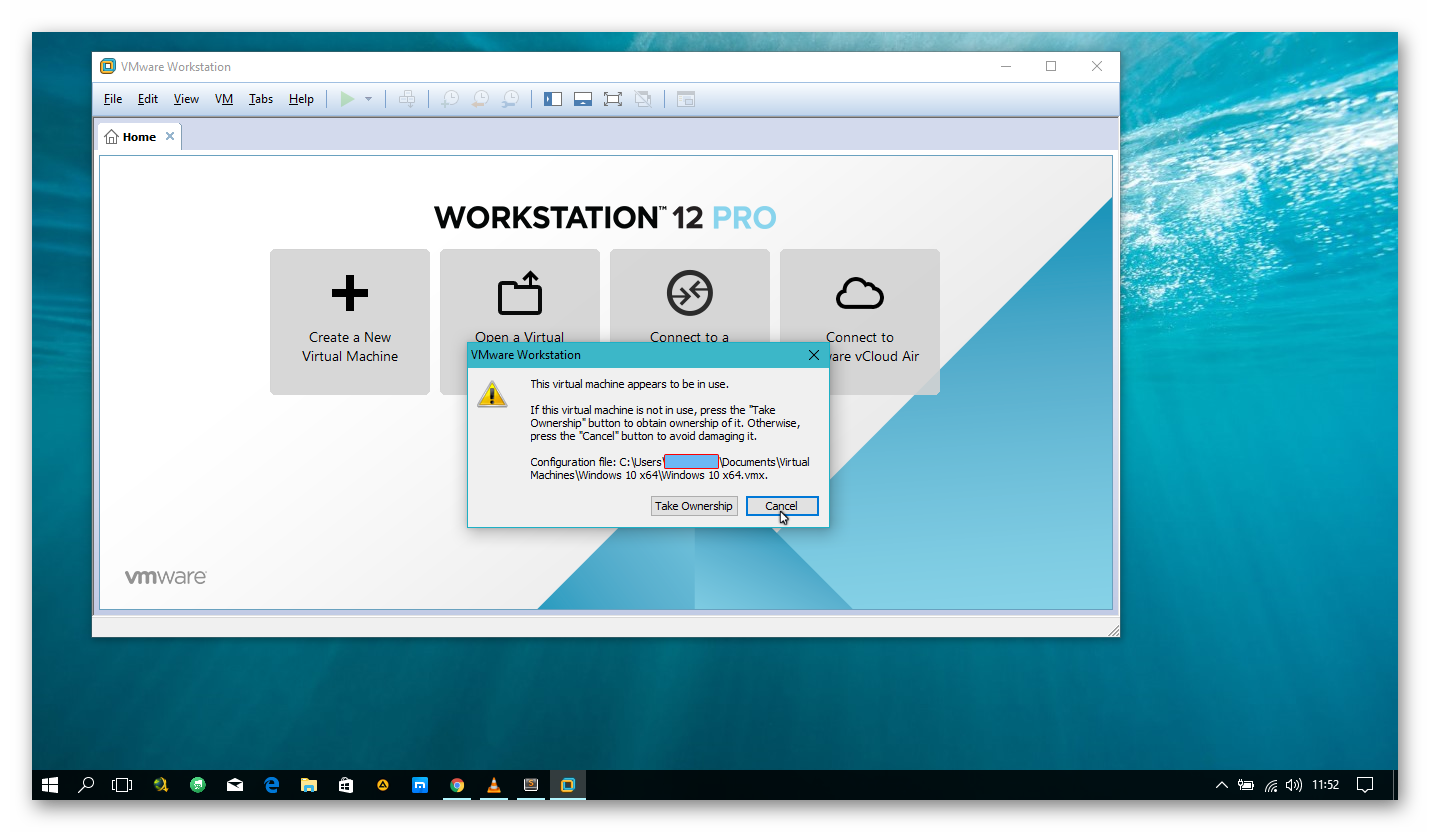The width and height of the screenshot is (1430, 832).
Task: Click the Connect to a Remote Server tile
Action: [x=690, y=296]
